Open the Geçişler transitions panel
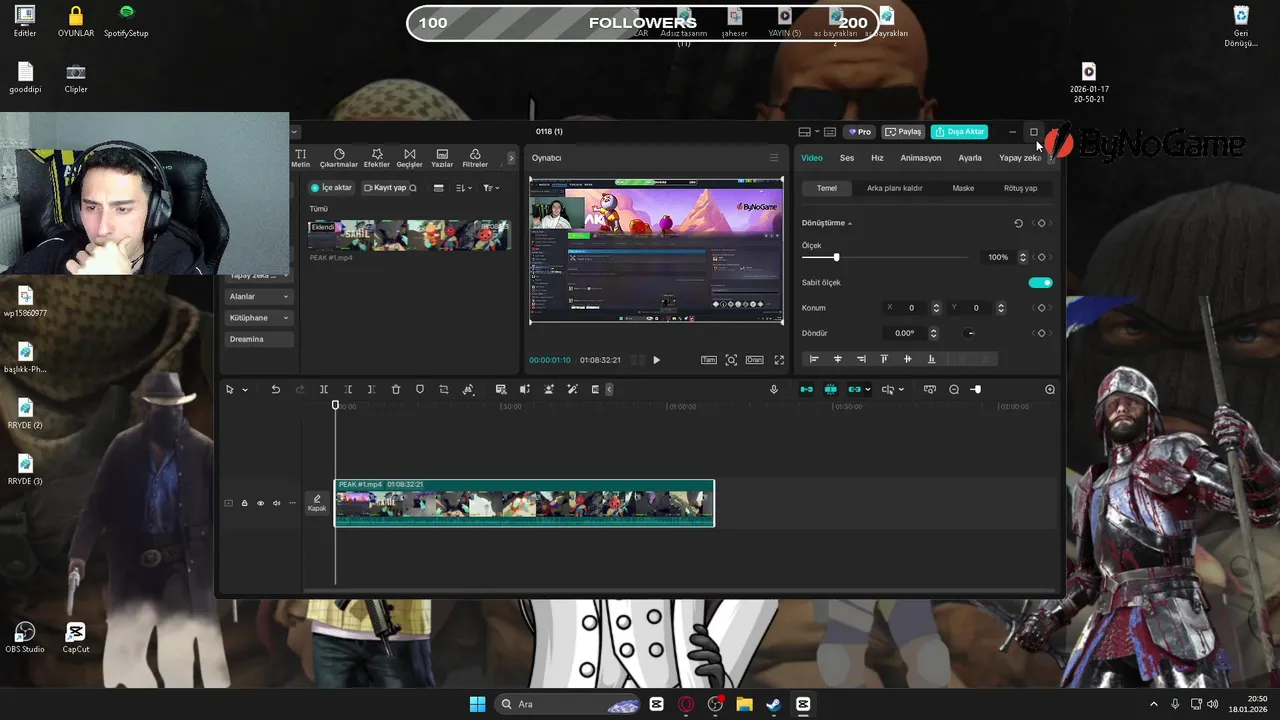 point(410,158)
